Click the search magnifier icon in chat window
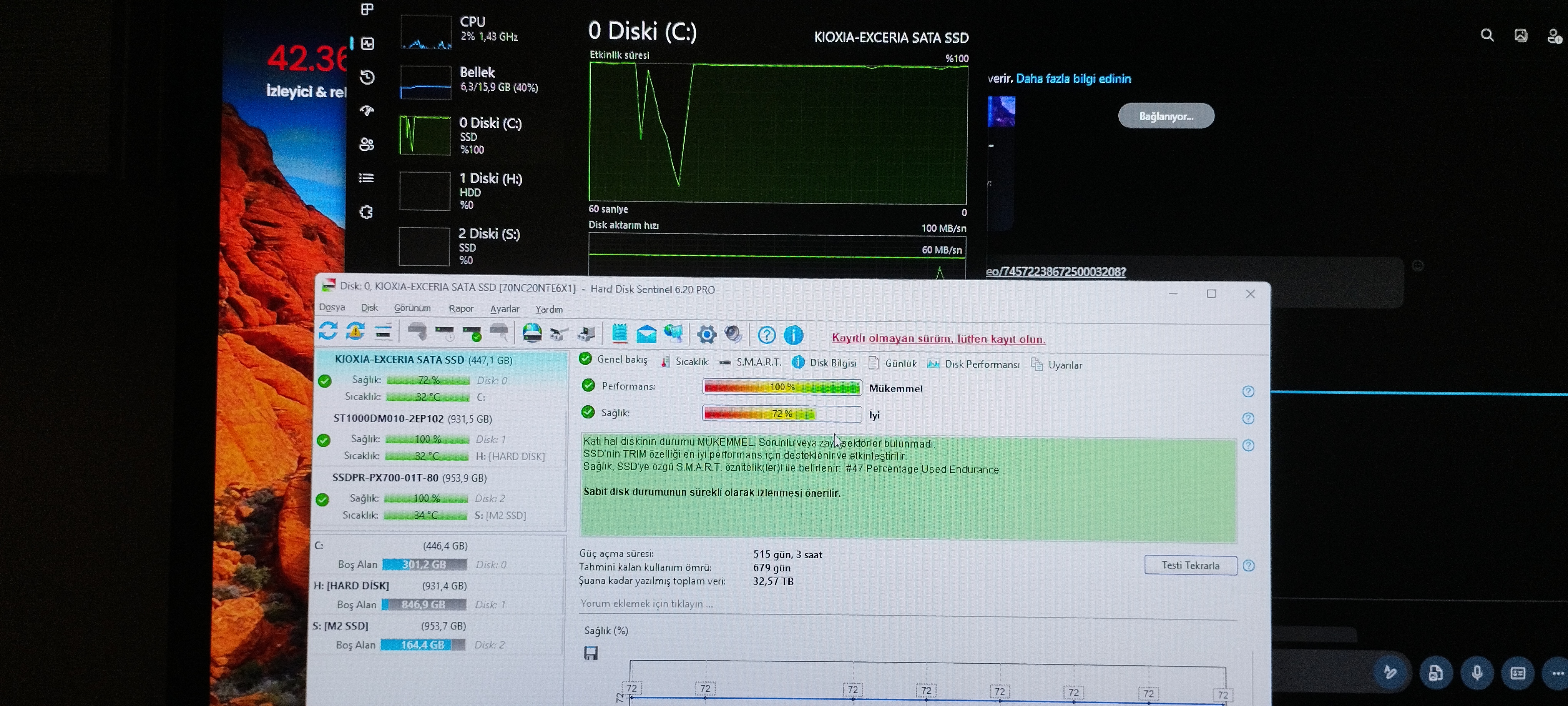This screenshot has height=706, width=1568. [x=1487, y=35]
